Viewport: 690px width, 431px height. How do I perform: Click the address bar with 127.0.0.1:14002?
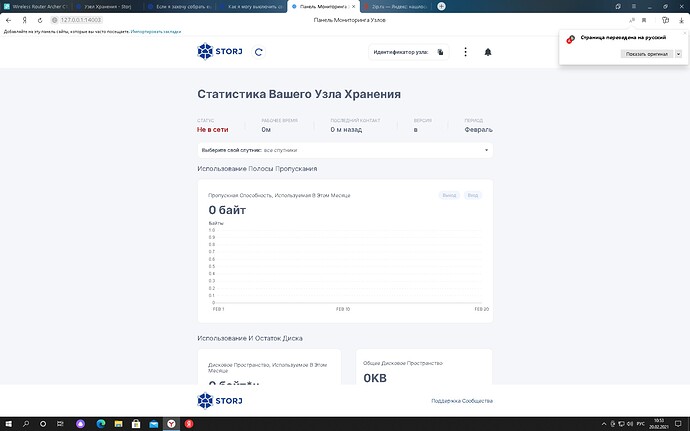pyautogui.click(x=80, y=19)
